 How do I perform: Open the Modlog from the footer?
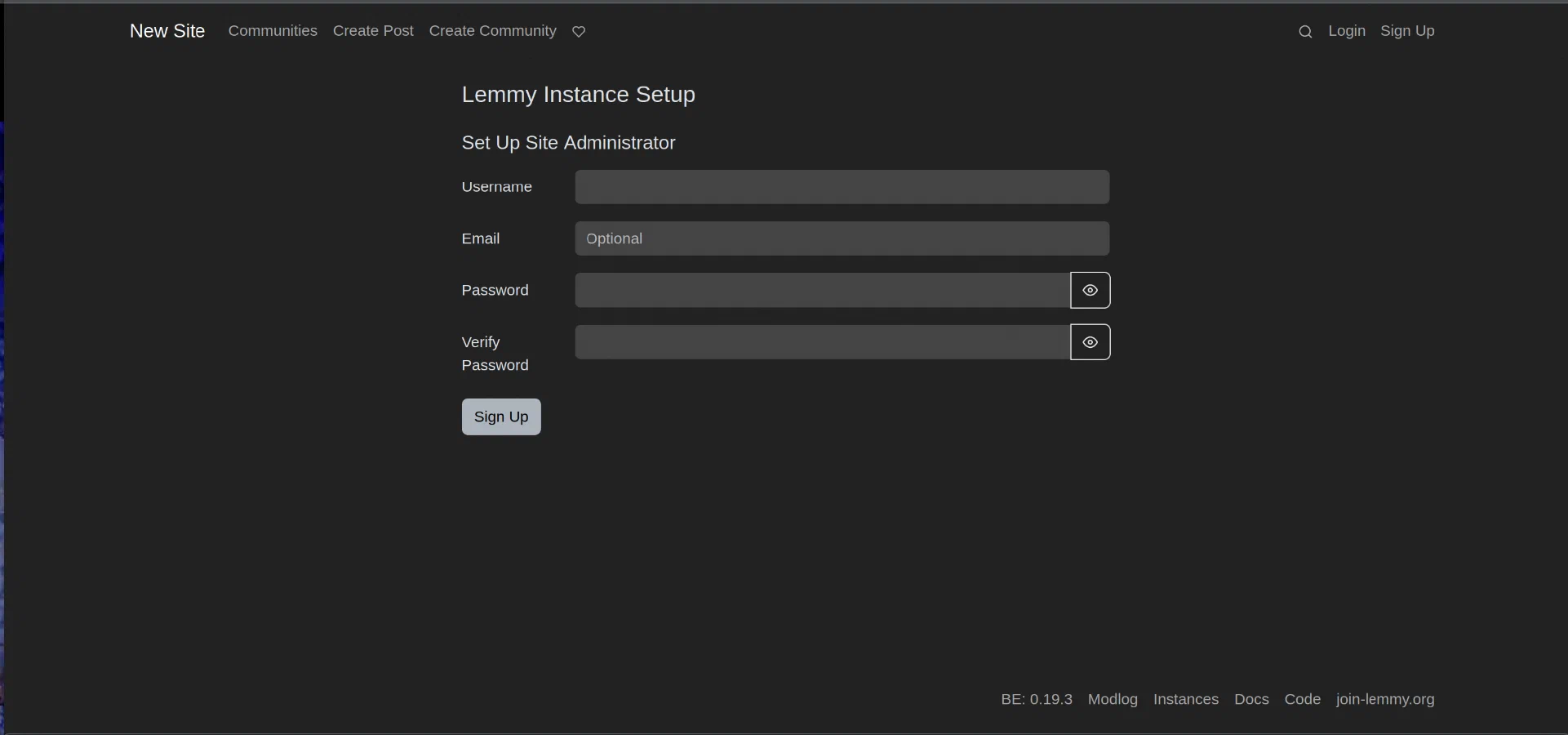click(1112, 700)
